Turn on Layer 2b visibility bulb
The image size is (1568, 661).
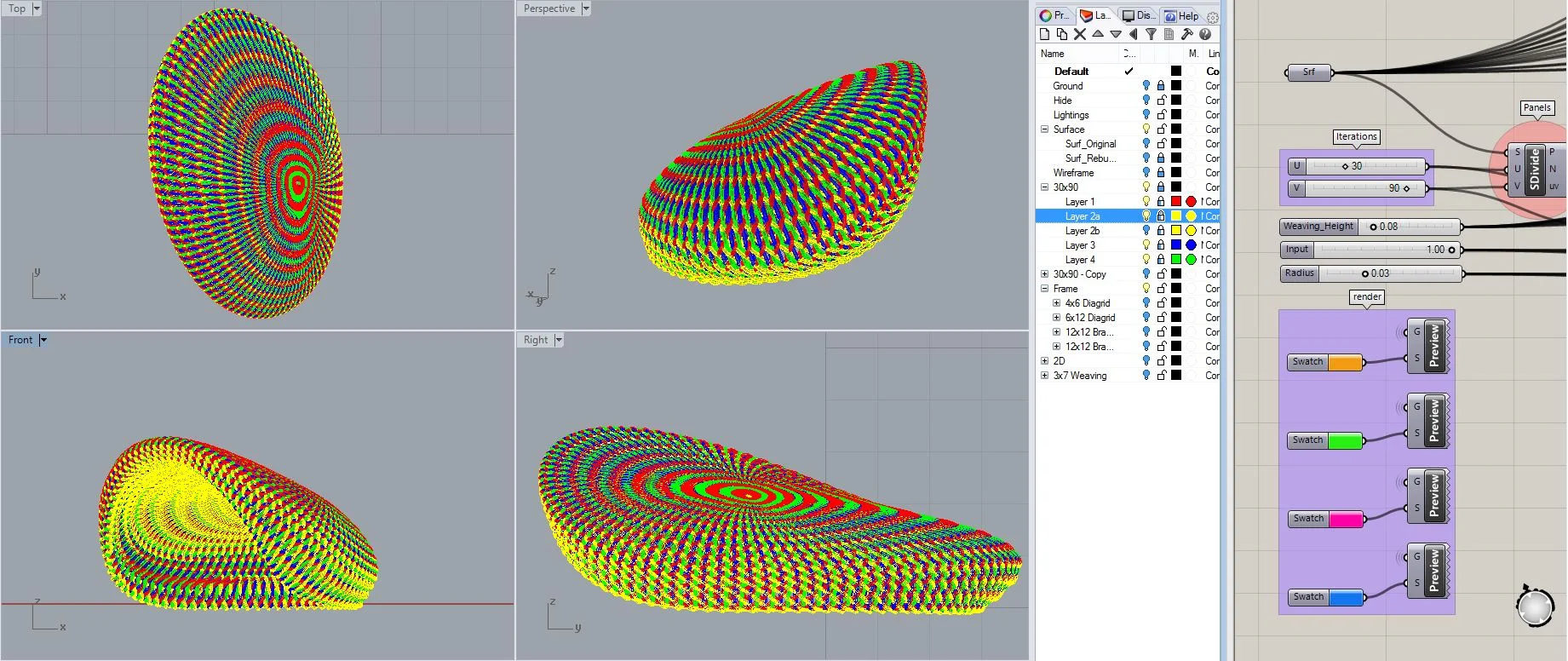[x=1146, y=231]
